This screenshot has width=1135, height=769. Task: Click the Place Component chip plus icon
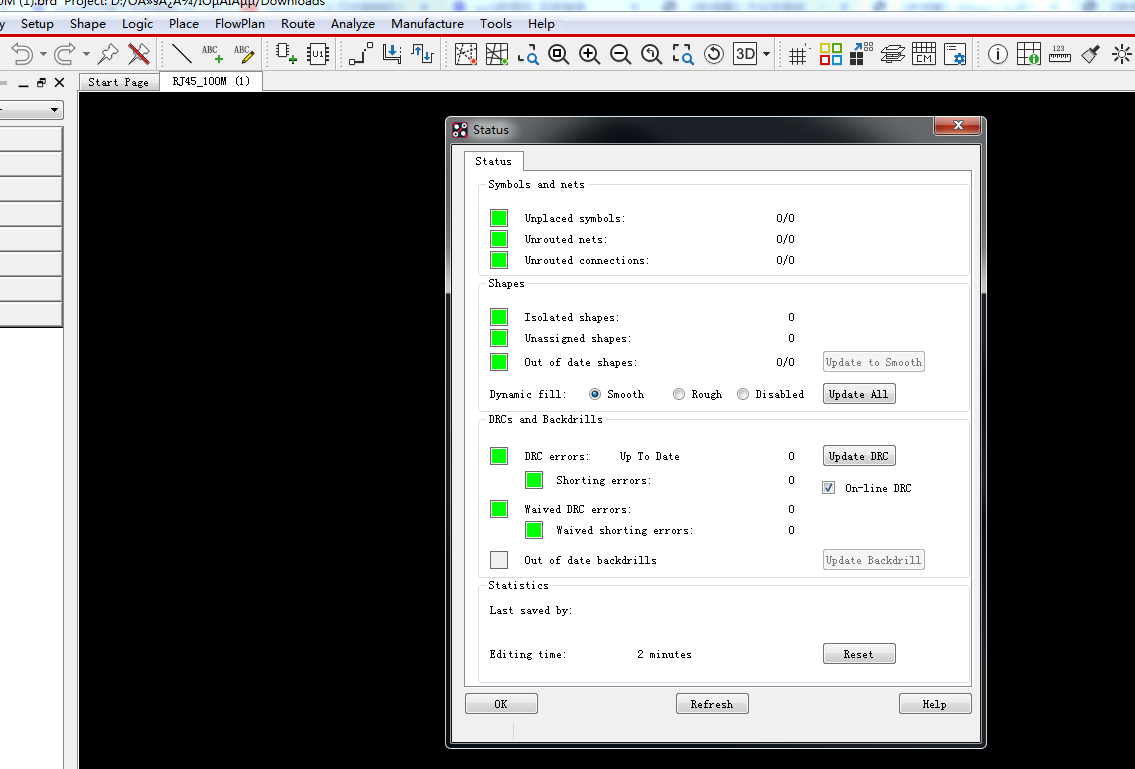point(287,54)
